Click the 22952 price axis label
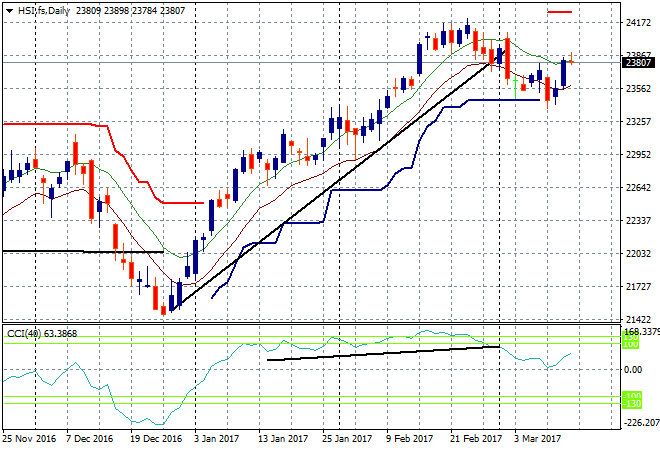660x450 pixels. pos(639,155)
